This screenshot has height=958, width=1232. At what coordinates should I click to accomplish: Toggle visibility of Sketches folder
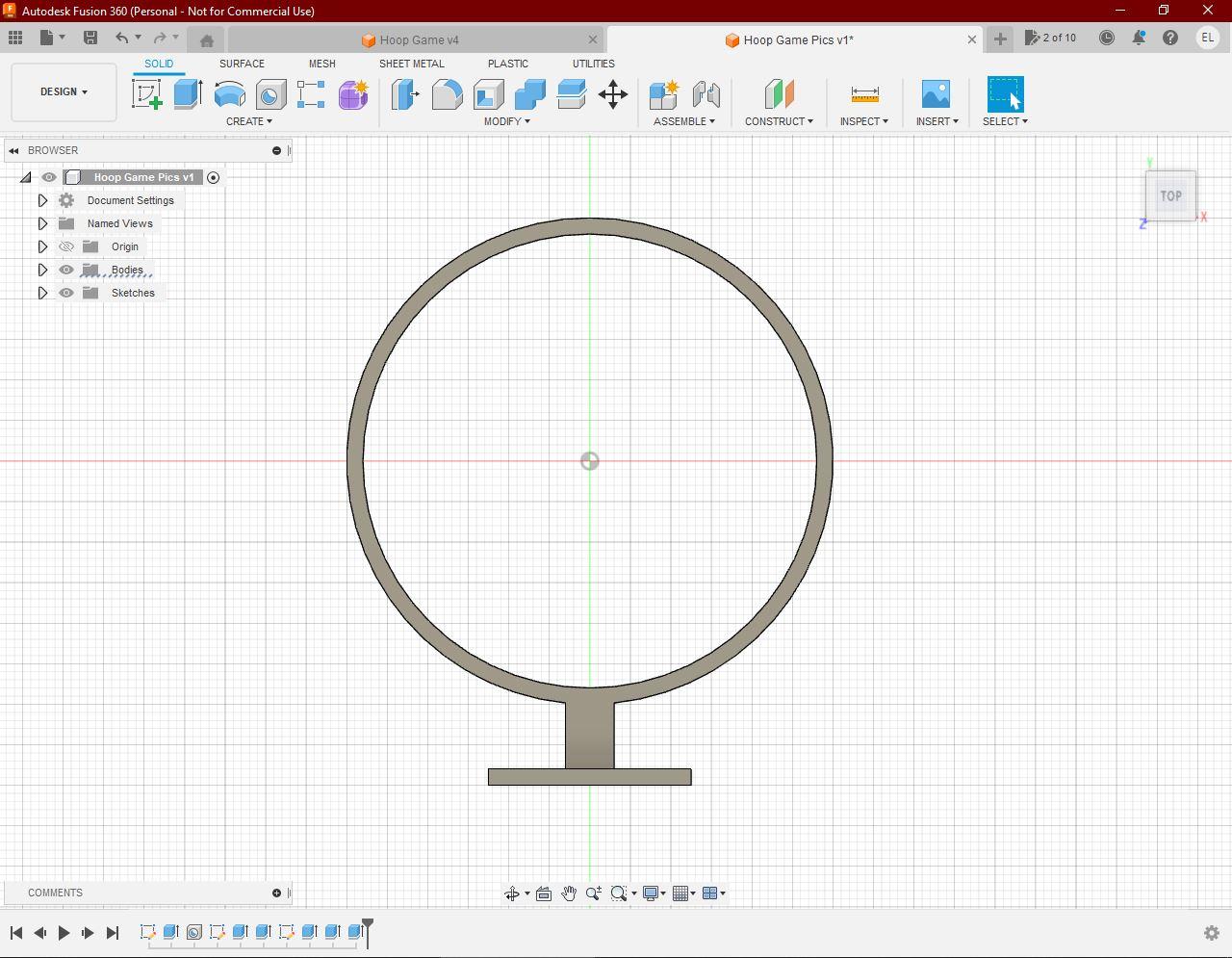point(66,293)
